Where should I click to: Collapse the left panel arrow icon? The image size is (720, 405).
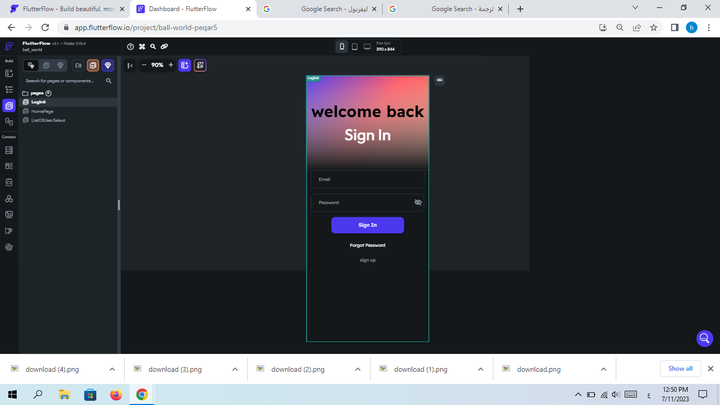pyautogui.click(x=130, y=65)
